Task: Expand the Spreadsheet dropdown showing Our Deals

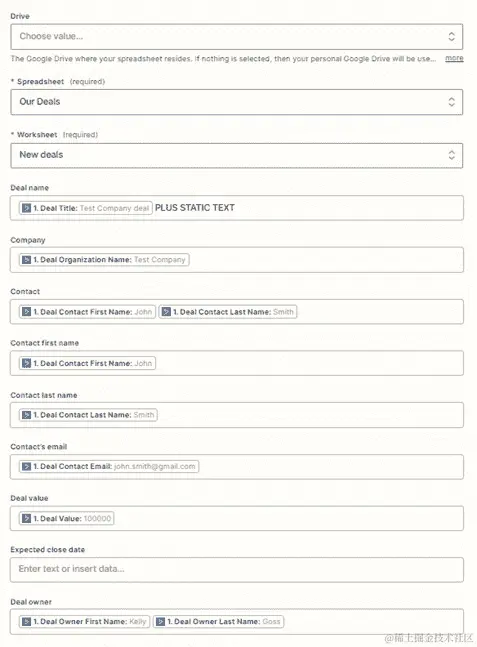Action: coord(451,102)
